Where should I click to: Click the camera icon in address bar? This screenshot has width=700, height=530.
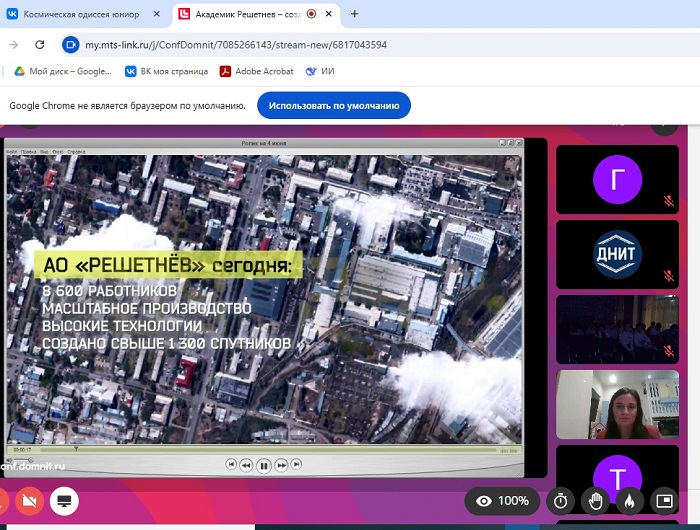(x=70, y=45)
